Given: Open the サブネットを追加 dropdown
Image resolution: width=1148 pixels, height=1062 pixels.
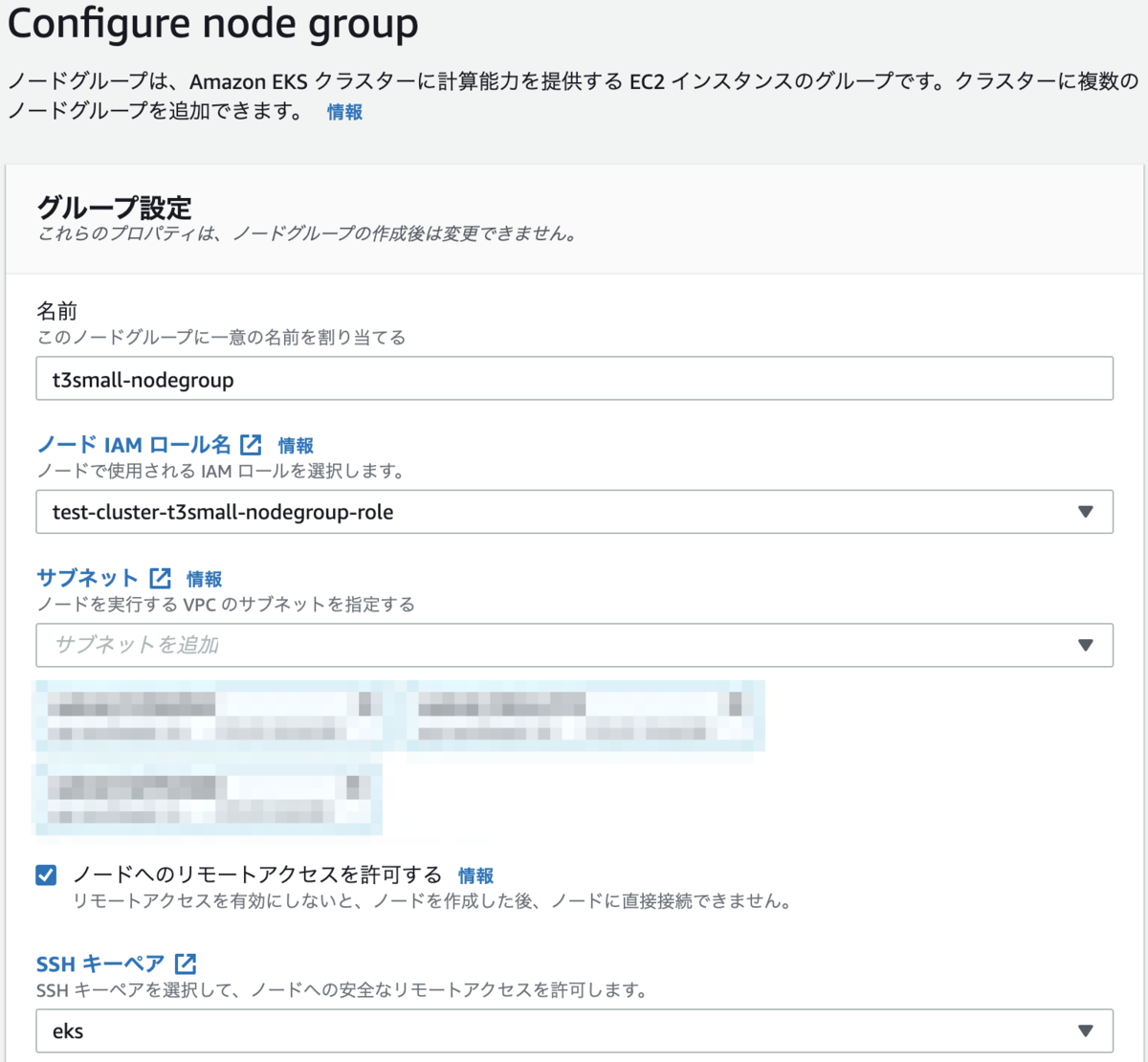Looking at the screenshot, I should point(574,645).
